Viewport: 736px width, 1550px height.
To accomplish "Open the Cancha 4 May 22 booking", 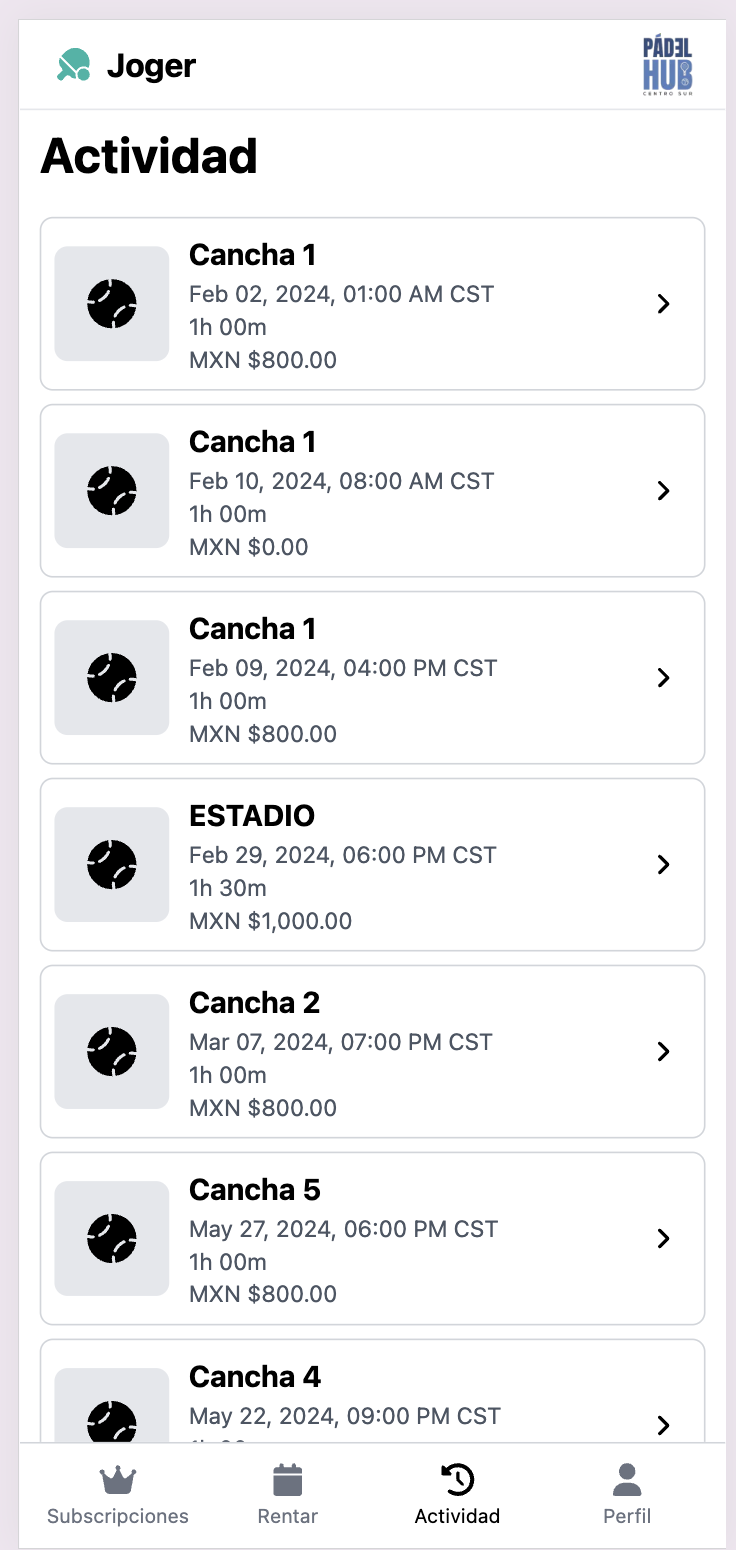I will point(372,1400).
